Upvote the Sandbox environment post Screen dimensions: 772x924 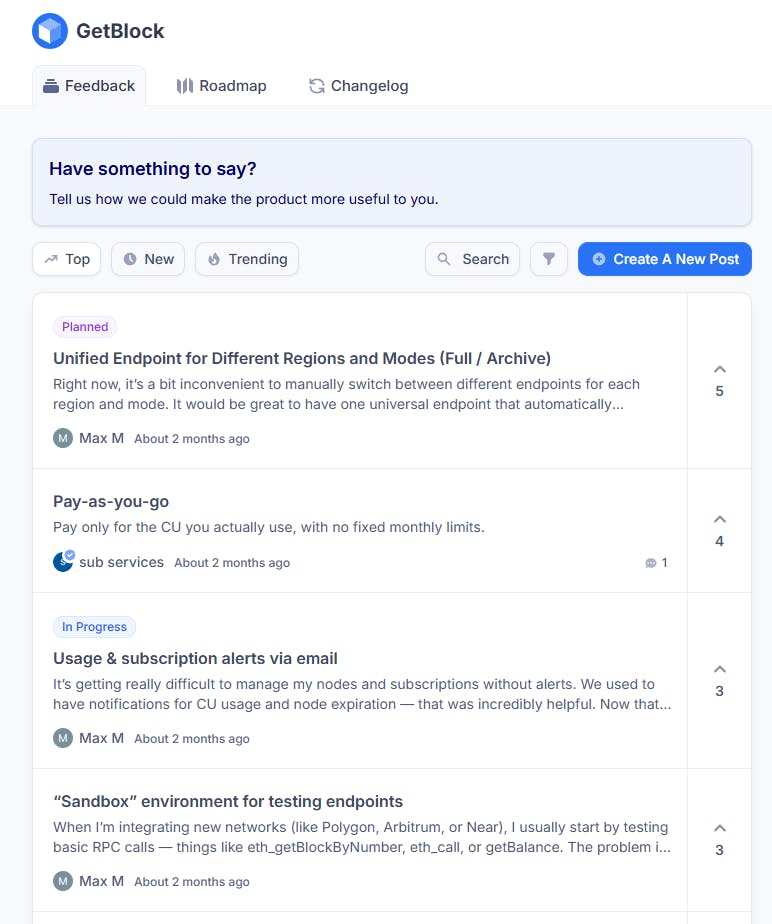click(x=719, y=828)
